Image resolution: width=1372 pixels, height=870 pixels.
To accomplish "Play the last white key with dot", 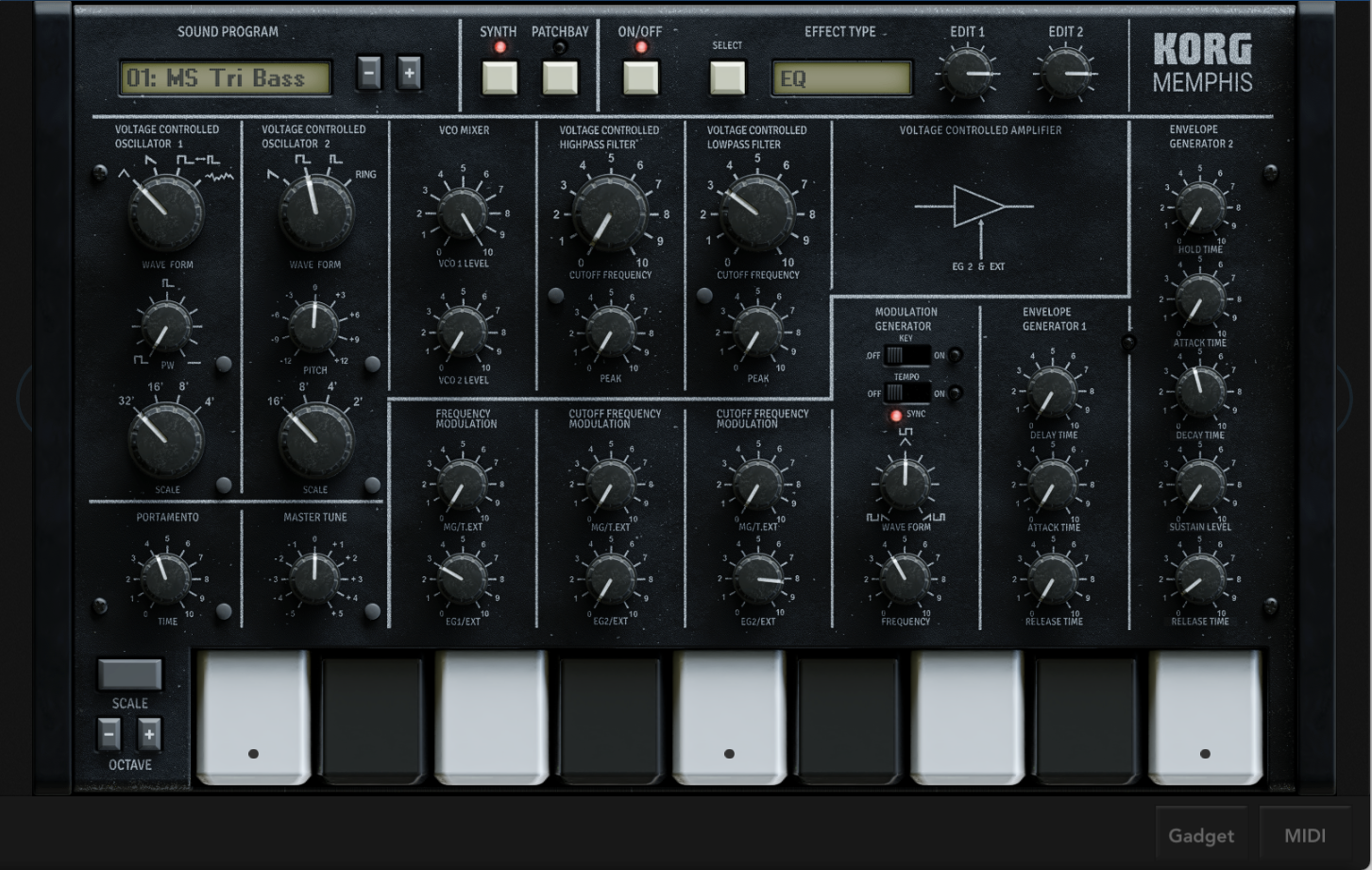I will 1205,718.
